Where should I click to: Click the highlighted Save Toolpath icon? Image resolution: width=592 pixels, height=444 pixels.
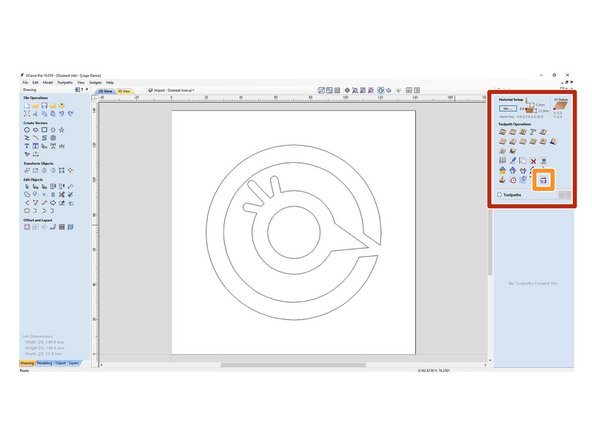pyautogui.click(x=543, y=180)
